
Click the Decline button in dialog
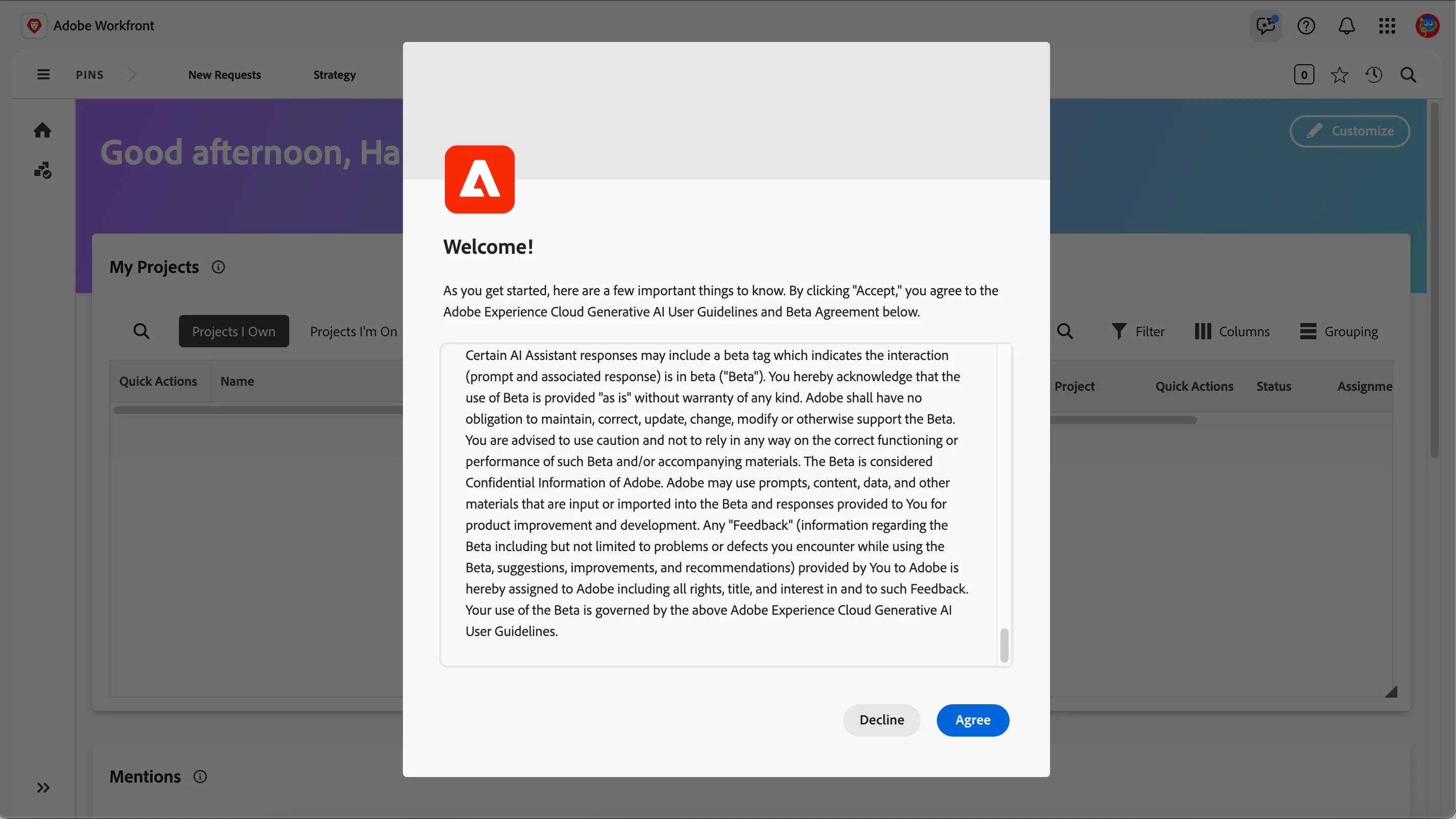coord(881,719)
